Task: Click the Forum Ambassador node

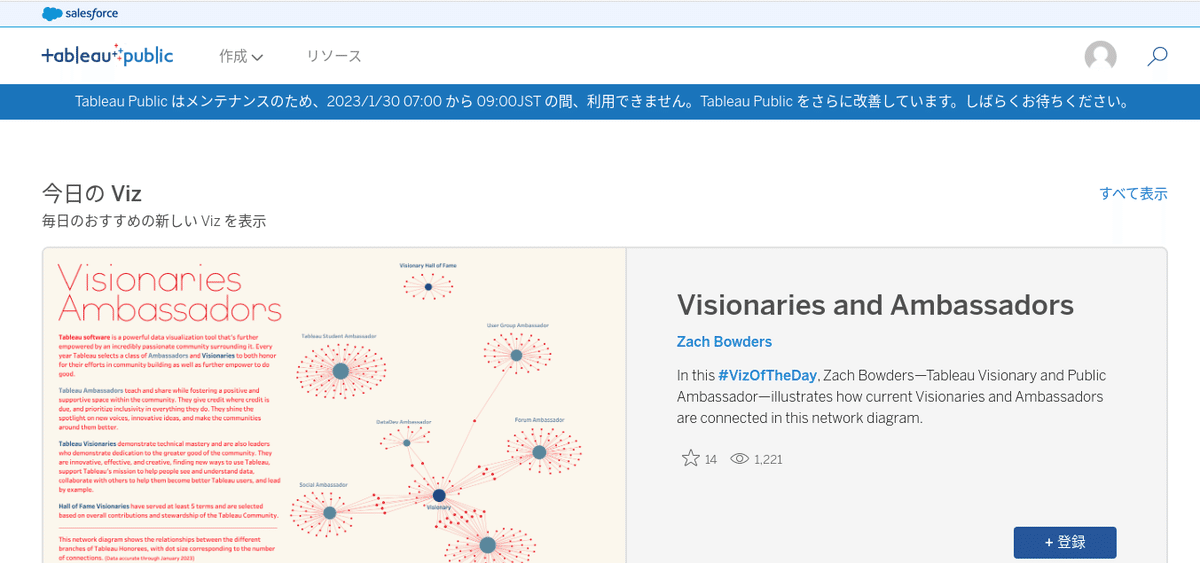Action: point(539,452)
